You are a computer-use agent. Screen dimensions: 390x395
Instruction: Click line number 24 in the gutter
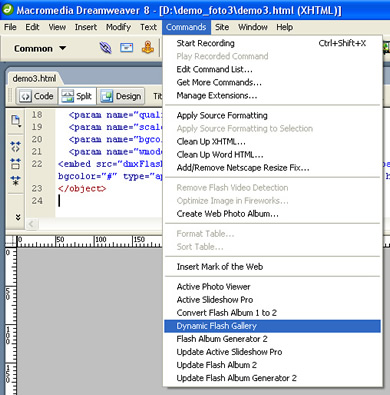click(37, 201)
